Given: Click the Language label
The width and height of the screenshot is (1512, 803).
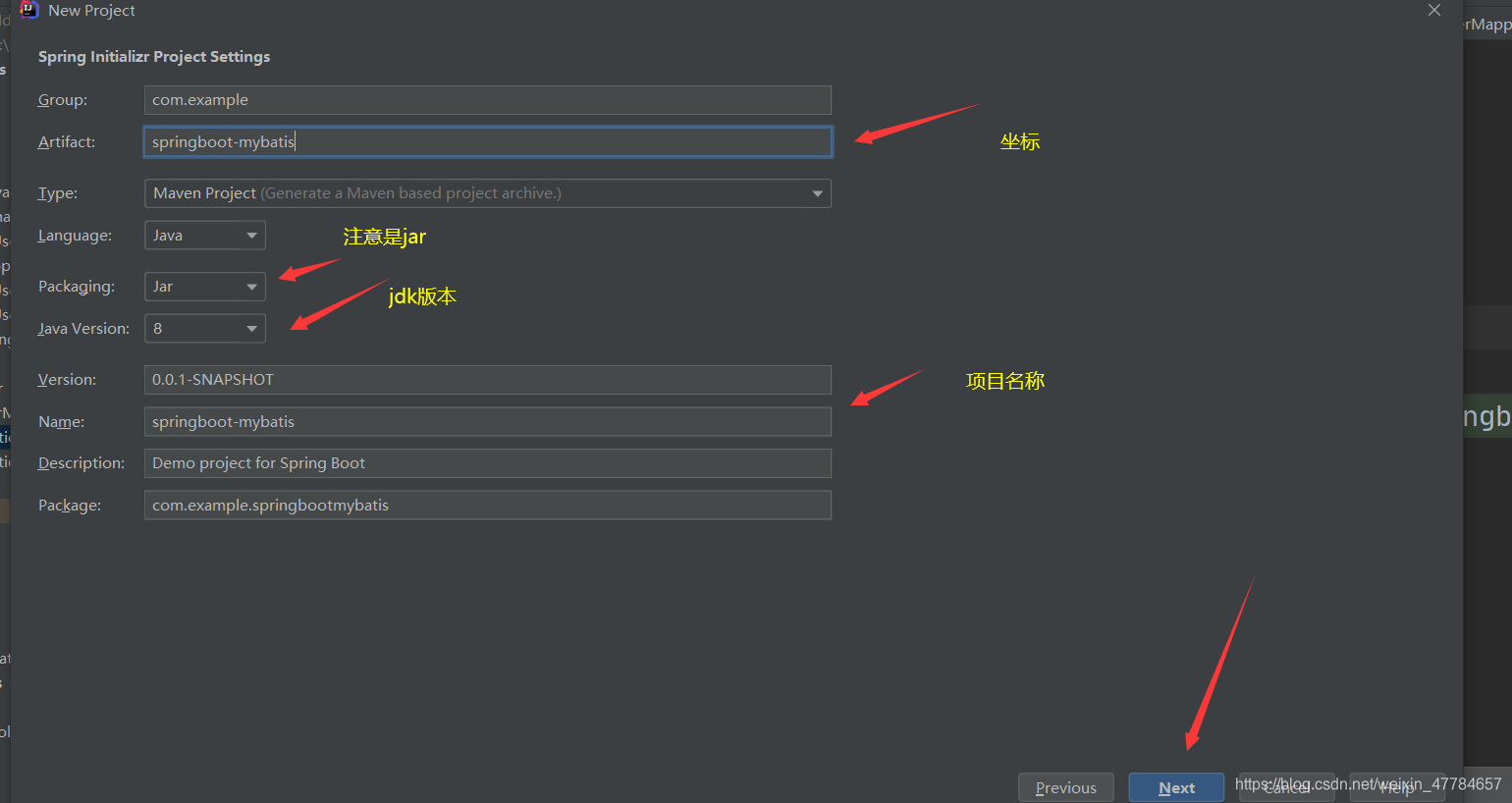Looking at the screenshot, I should point(75,236).
